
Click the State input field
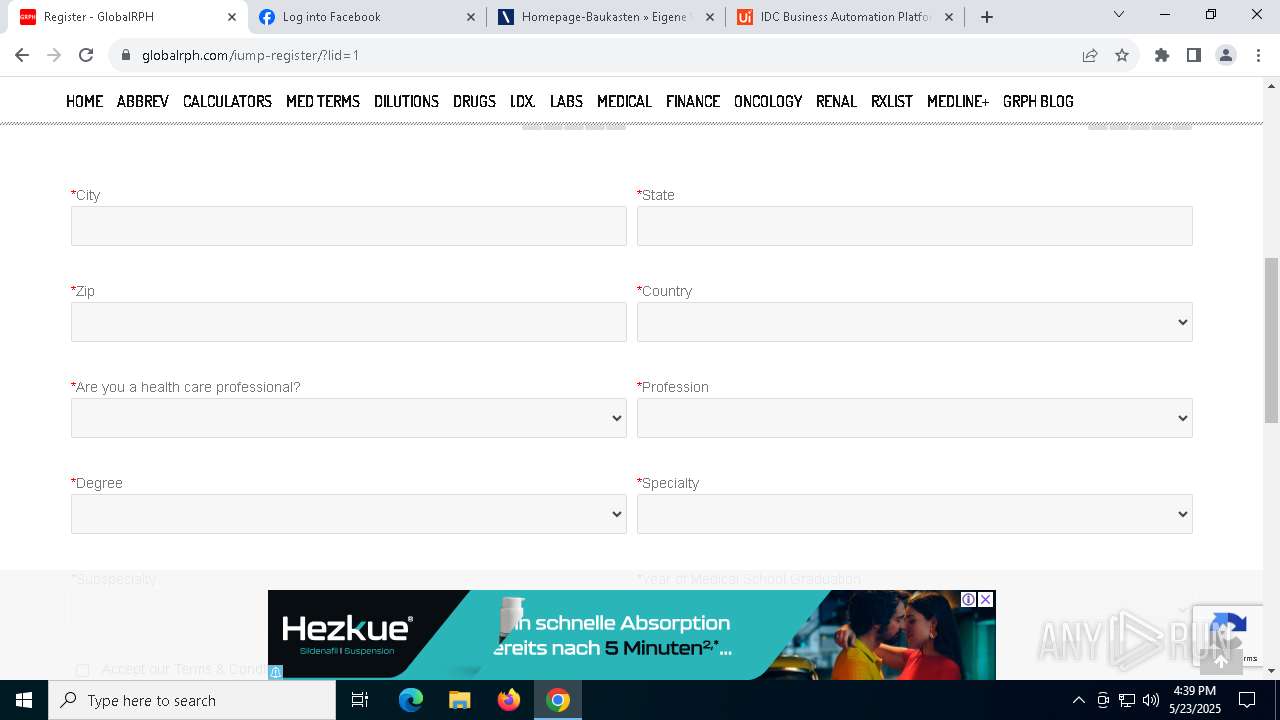pos(914,226)
